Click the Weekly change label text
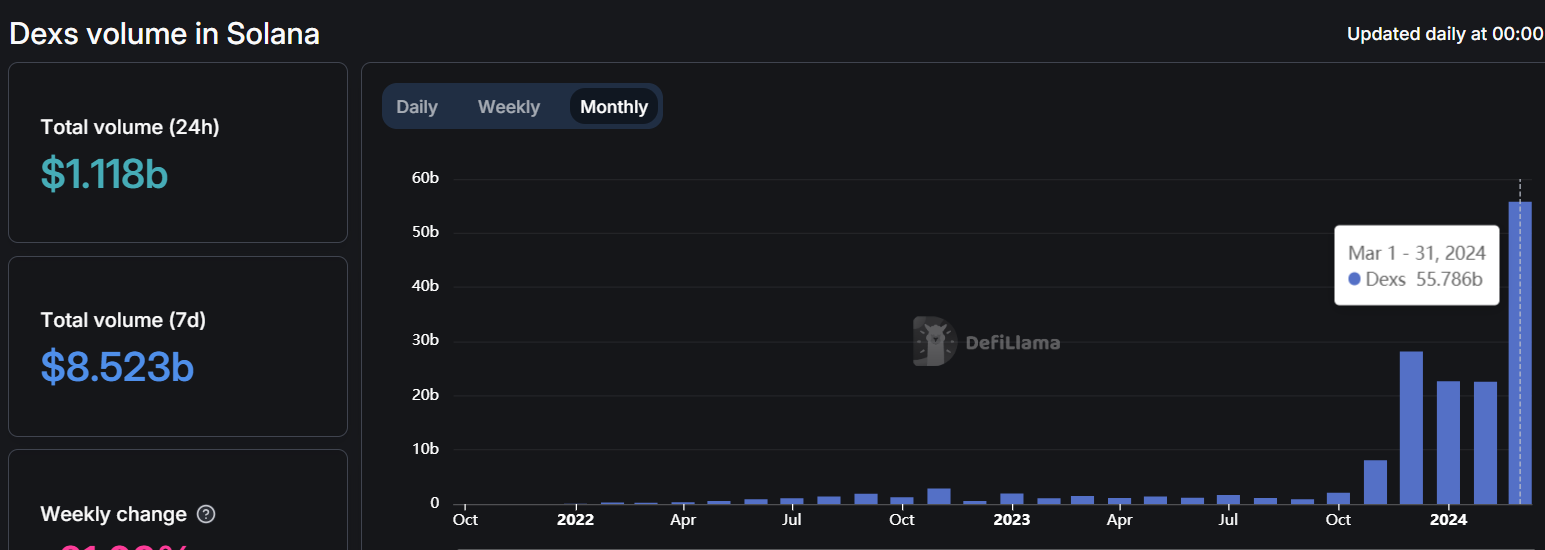Screen dimensions: 1545x550 click(x=113, y=515)
